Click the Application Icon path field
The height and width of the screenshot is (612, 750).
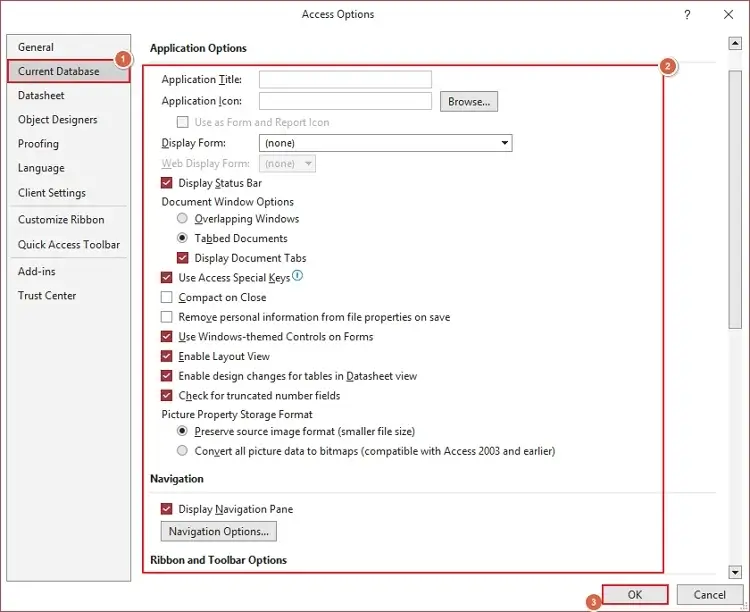click(345, 101)
